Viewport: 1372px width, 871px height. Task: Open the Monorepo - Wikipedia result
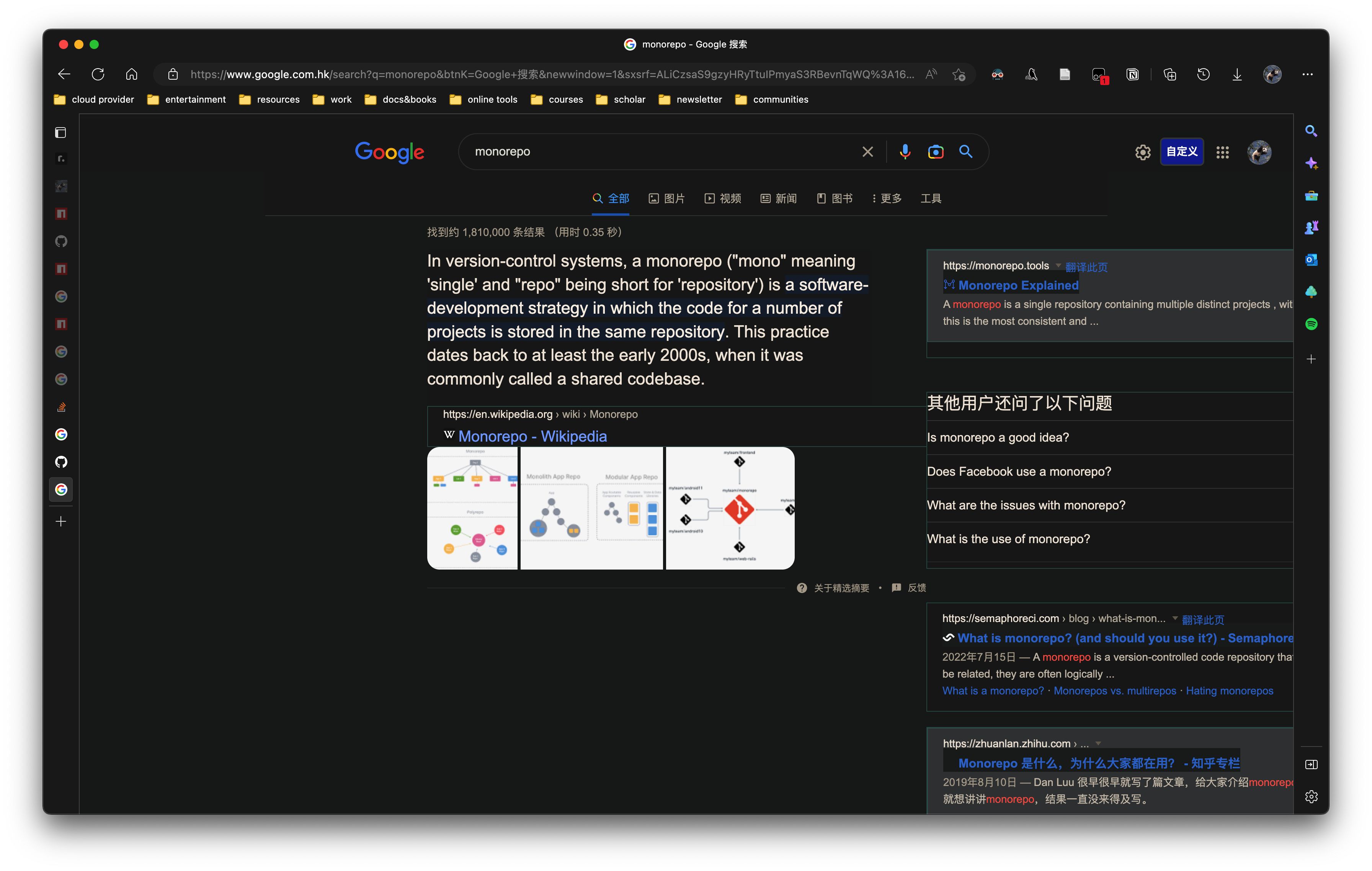click(x=533, y=436)
